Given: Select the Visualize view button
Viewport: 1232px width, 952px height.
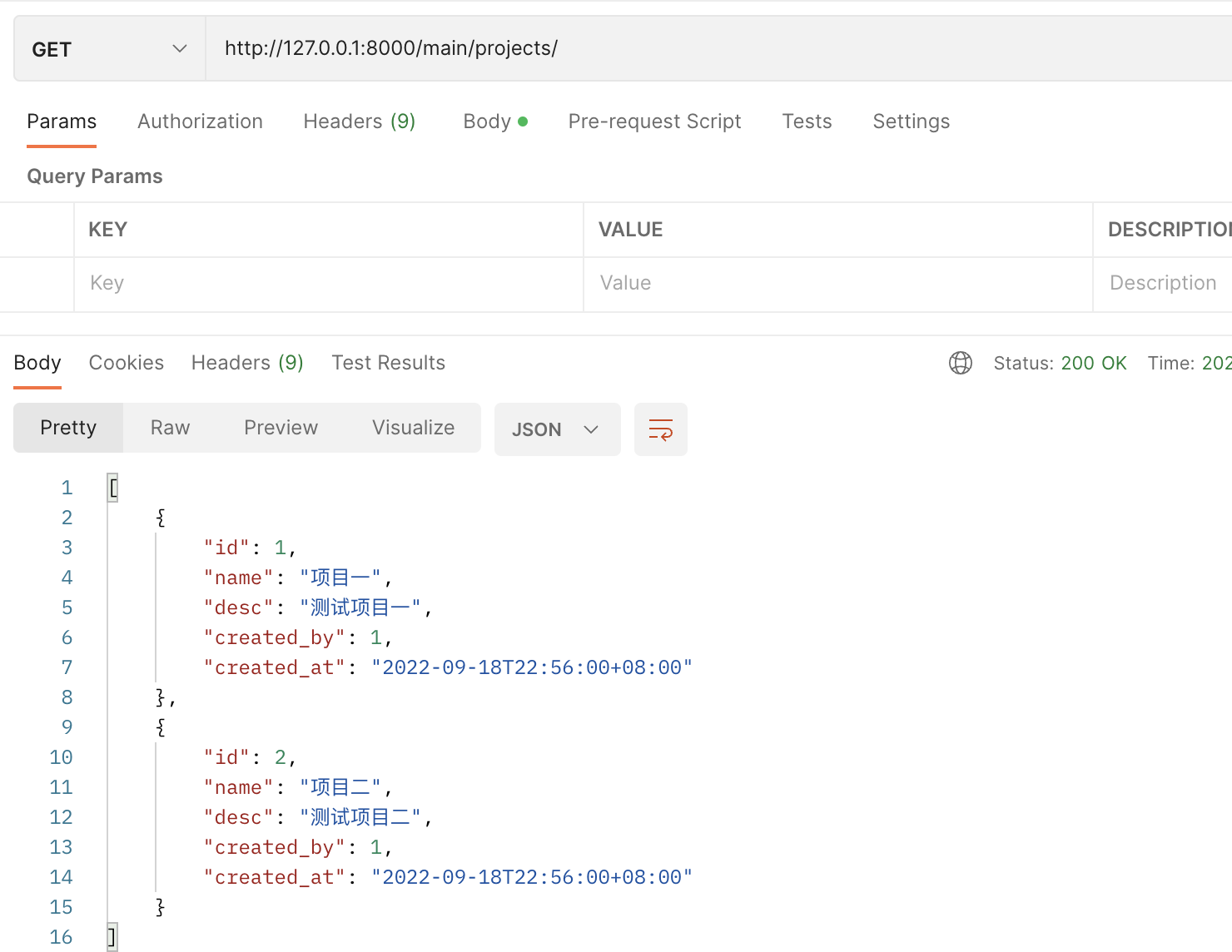Looking at the screenshot, I should (x=413, y=428).
